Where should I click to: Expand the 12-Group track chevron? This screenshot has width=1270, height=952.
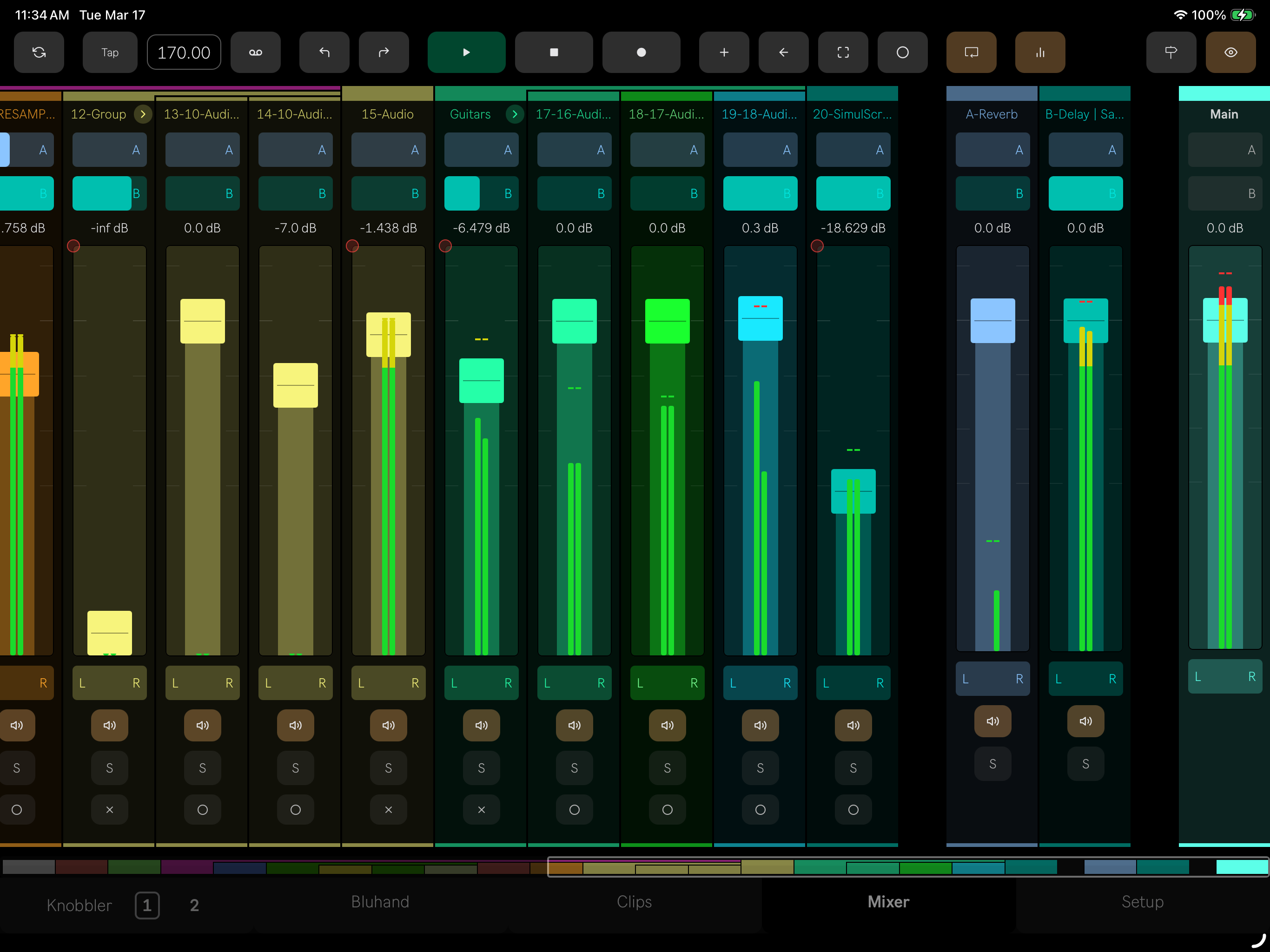click(143, 114)
